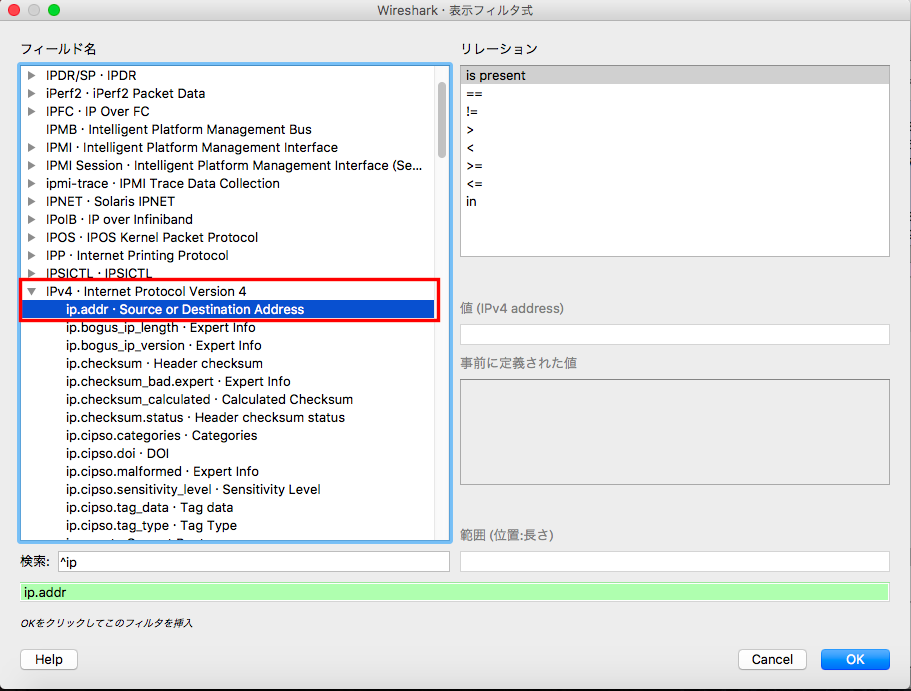Choose the != relation
911x691 pixels.
tap(675, 112)
